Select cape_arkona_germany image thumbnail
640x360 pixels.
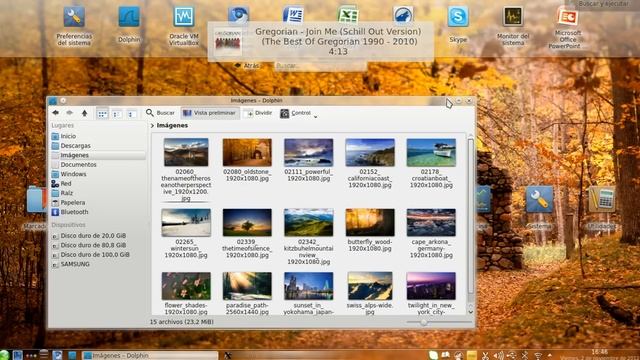(431, 222)
